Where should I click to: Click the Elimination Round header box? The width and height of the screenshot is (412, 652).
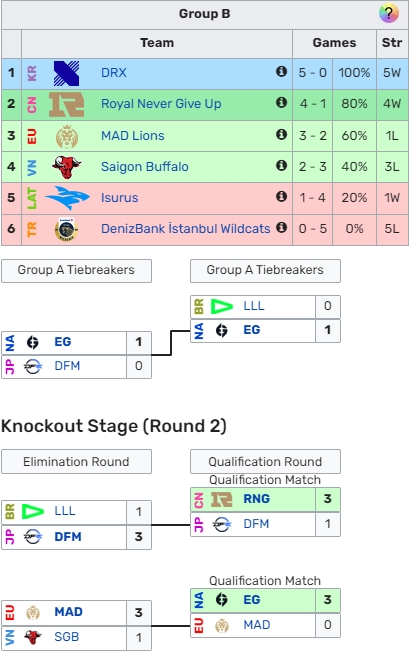[76, 462]
